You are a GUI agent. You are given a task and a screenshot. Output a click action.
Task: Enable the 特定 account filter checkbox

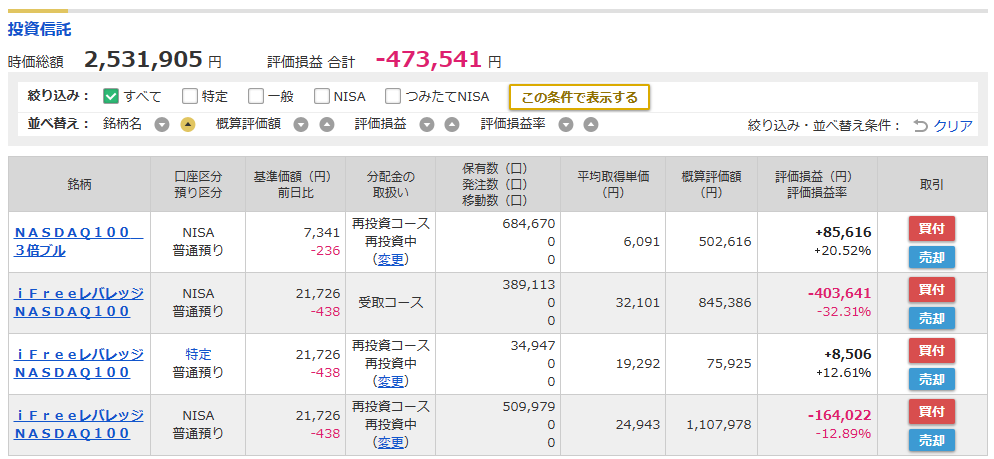(190, 96)
